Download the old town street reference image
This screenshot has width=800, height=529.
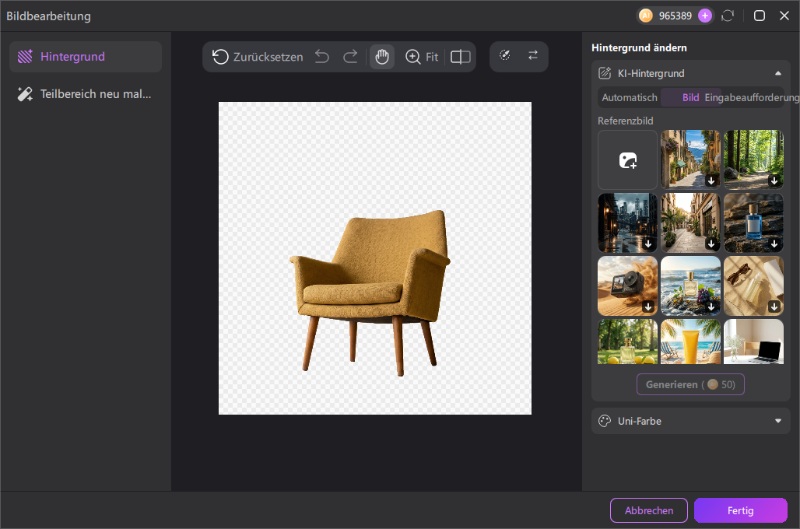pos(711,181)
